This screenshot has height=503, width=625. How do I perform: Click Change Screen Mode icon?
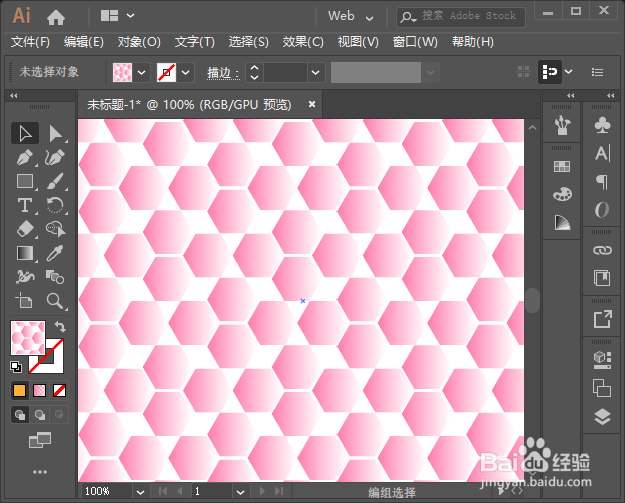point(40,440)
